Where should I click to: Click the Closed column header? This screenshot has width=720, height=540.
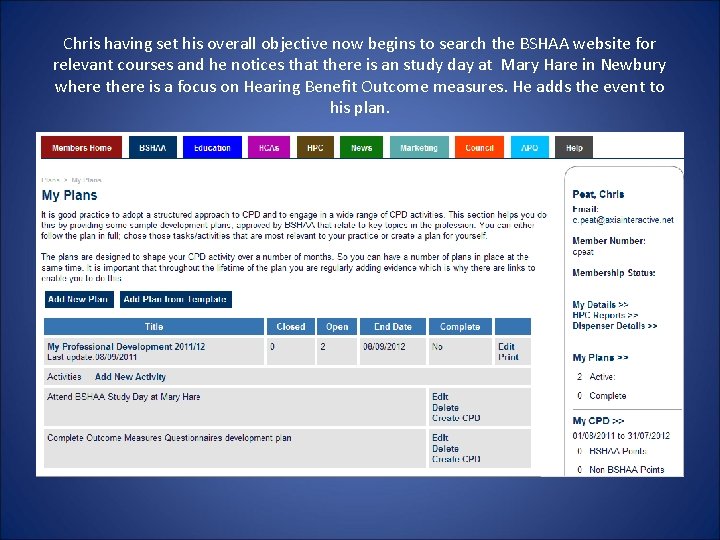[x=291, y=326]
